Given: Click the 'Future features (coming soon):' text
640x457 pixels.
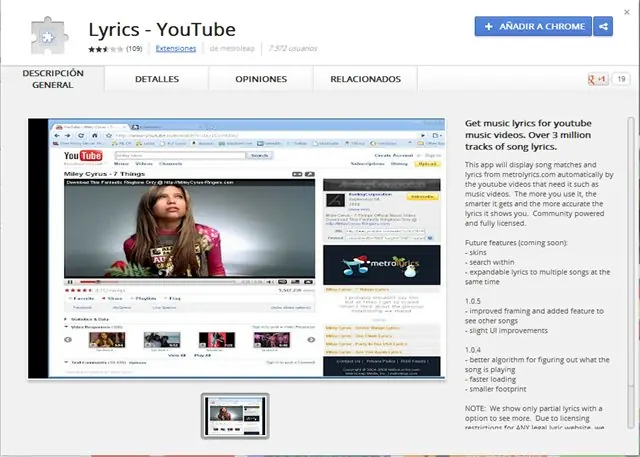Looking at the screenshot, I should [x=516, y=243].
